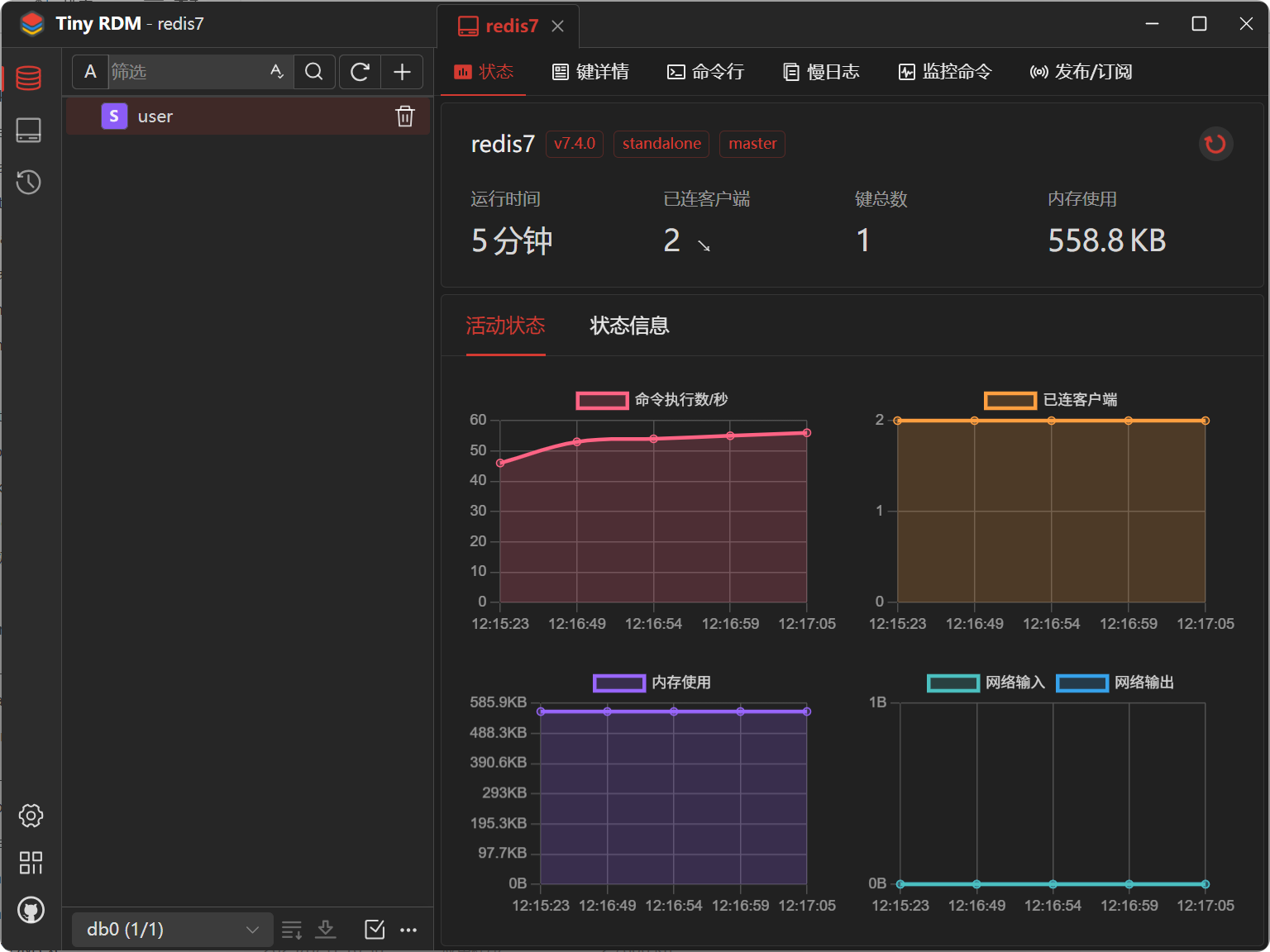Viewport: 1270px width, 952px height.
Task: Toggle the 网络输出 legend swatch
Action: pos(1082,683)
